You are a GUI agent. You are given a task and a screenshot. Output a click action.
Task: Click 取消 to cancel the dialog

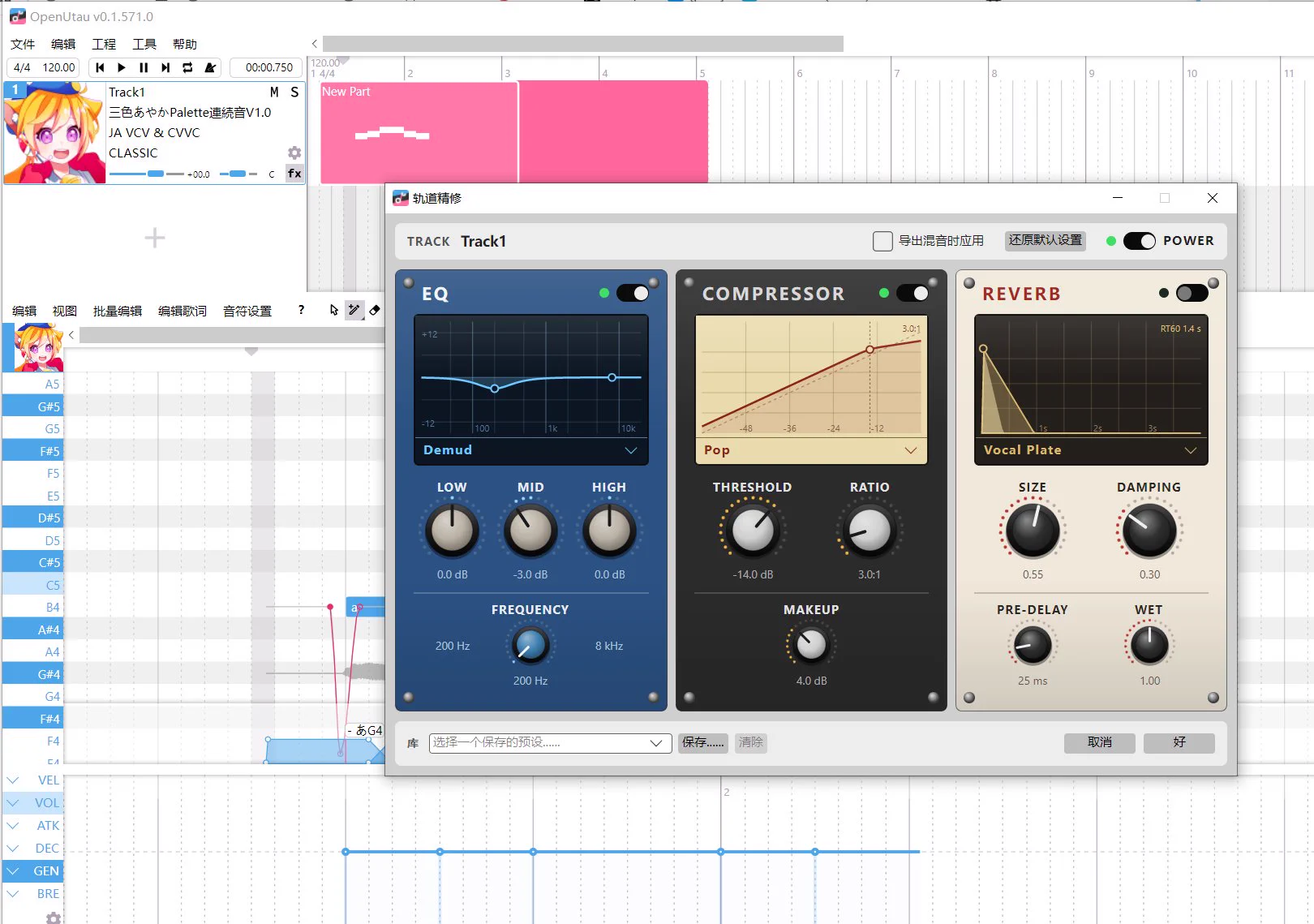[x=1100, y=742]
